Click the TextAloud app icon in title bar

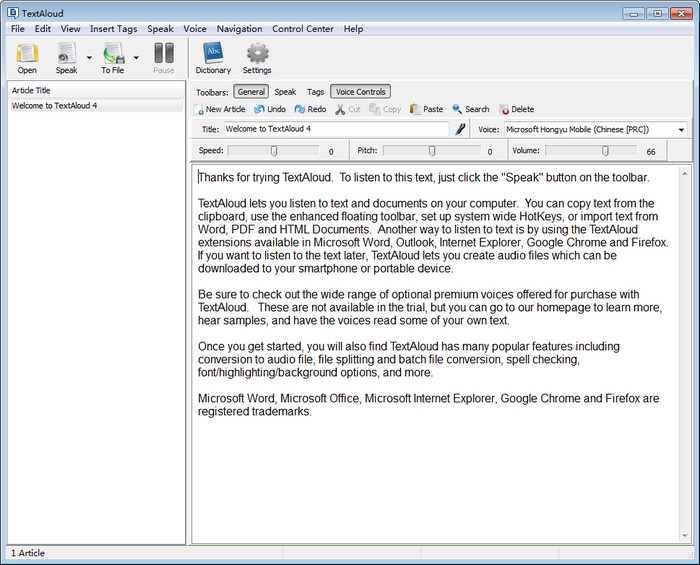click(x=13, y=12)
